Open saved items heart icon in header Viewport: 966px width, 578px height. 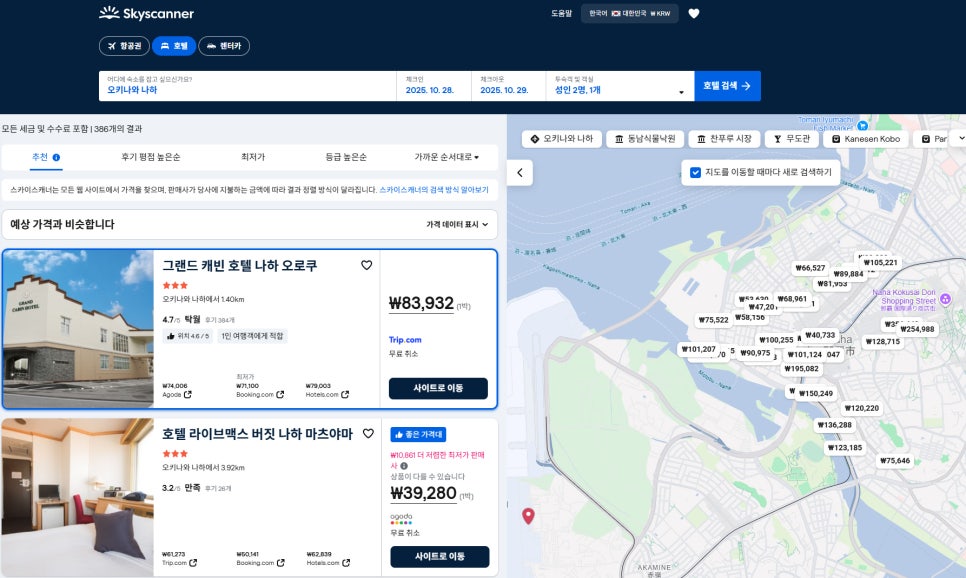694,14
